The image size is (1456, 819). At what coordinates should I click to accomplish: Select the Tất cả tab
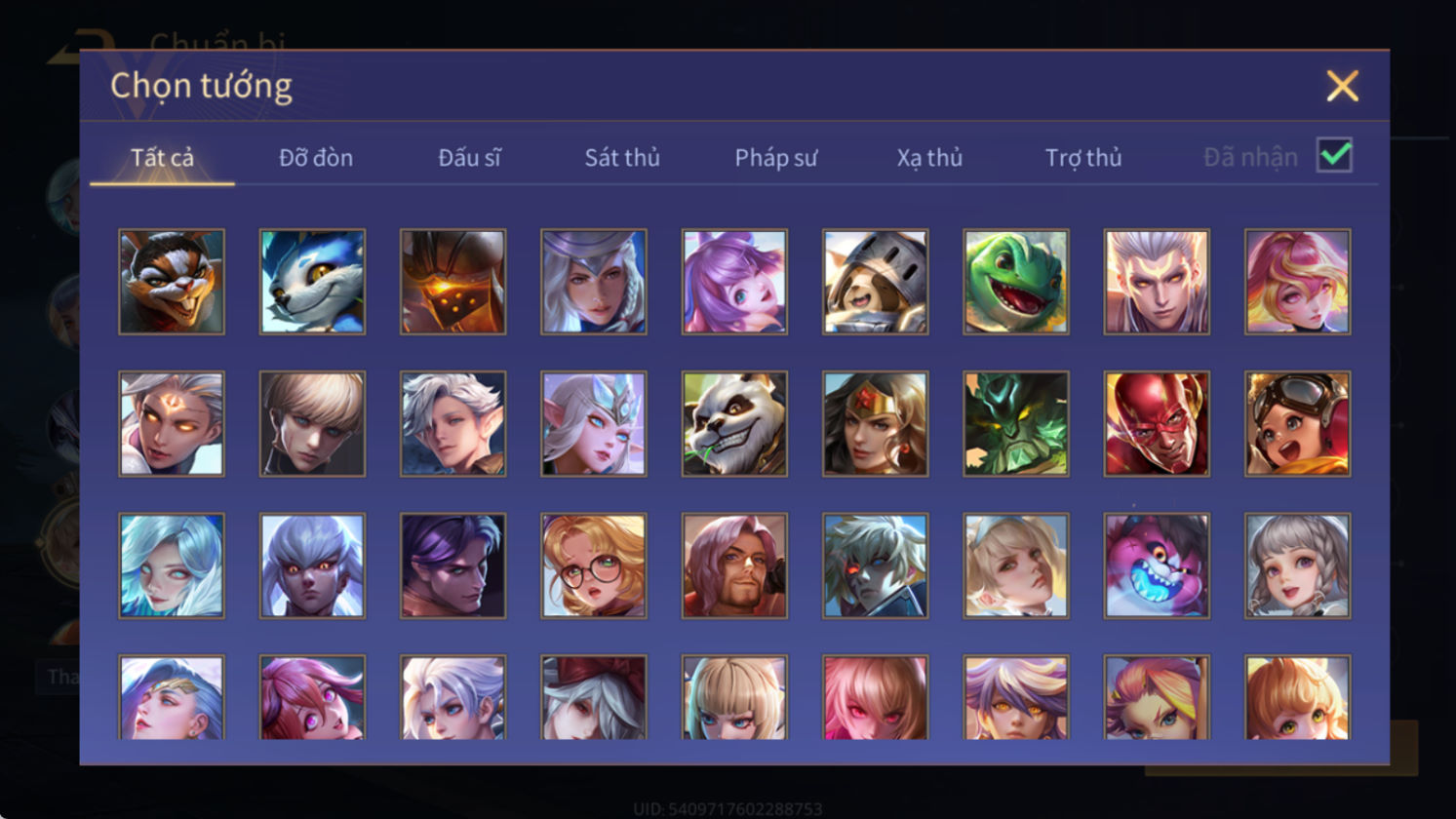click(162, 157)
